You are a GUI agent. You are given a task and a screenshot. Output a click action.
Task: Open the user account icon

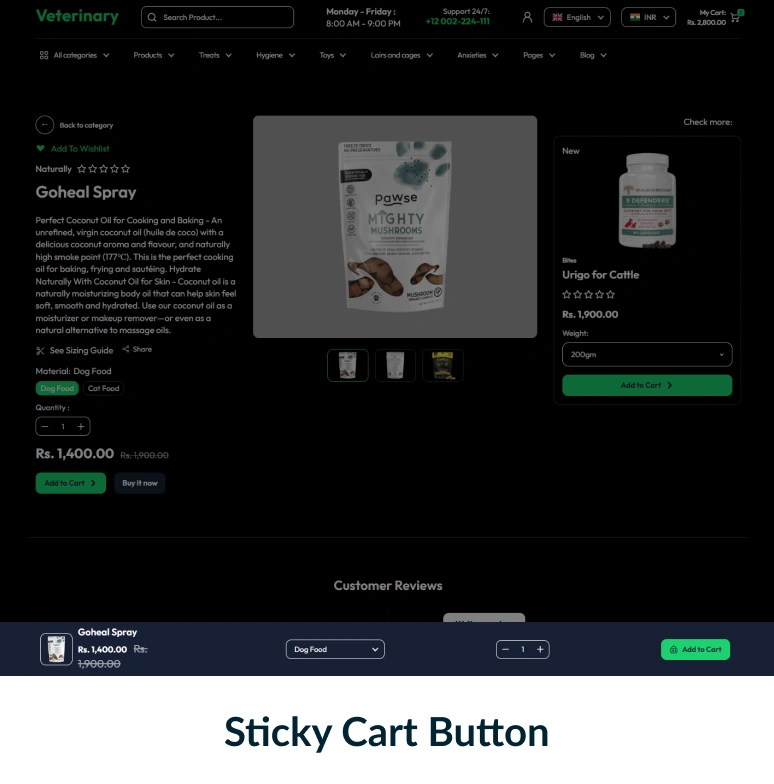tap(527, 18)
